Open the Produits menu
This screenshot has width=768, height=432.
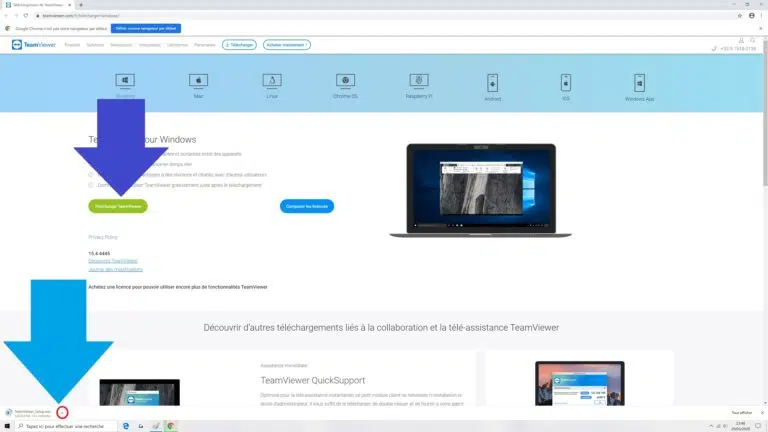72,45
